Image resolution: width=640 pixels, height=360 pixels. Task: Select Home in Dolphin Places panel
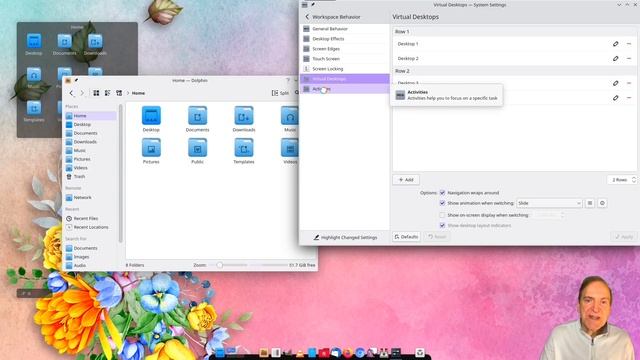coord(91,116)
